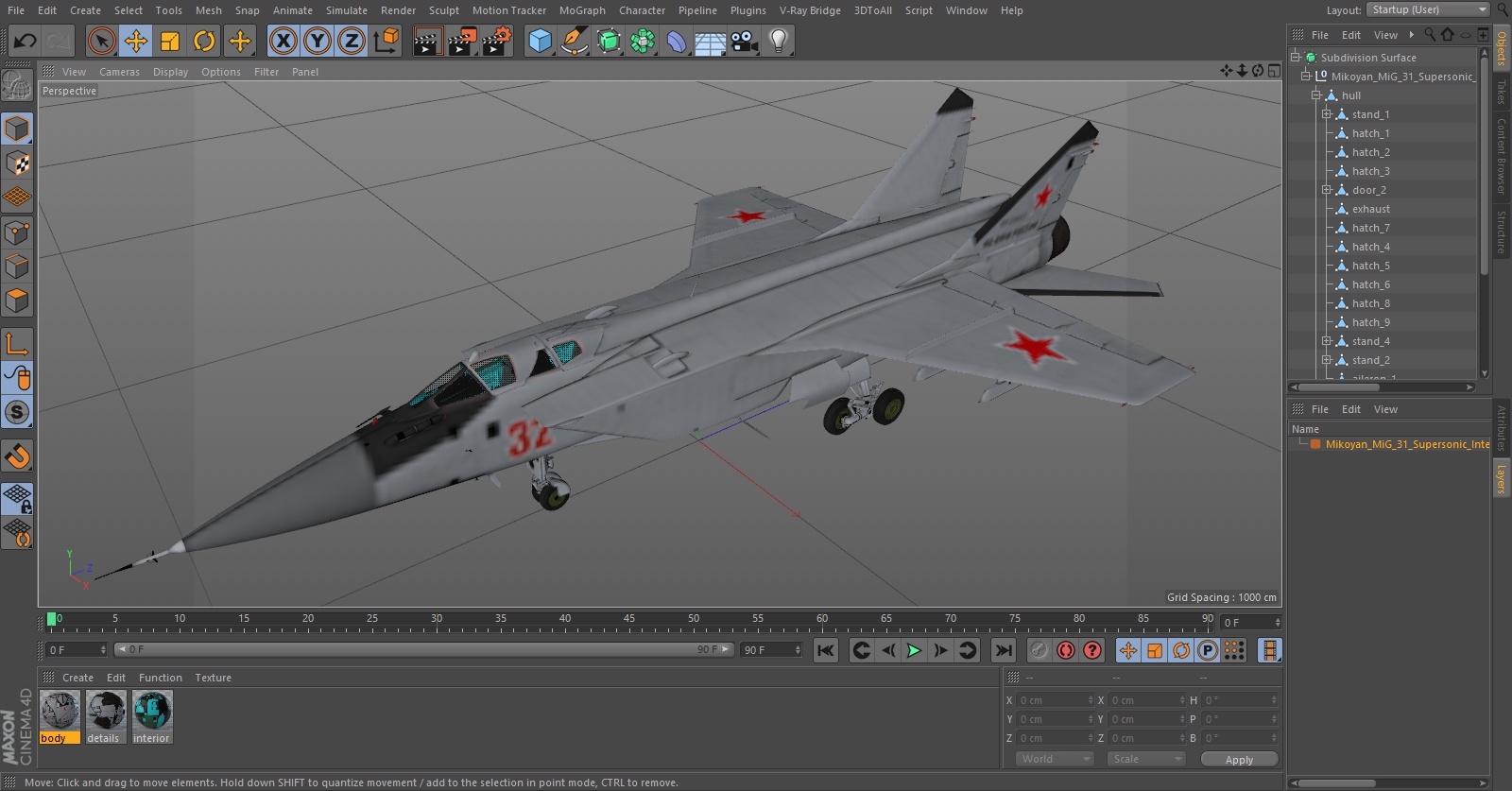
Task: Go to end of animation
Action: pos(1004,650)
